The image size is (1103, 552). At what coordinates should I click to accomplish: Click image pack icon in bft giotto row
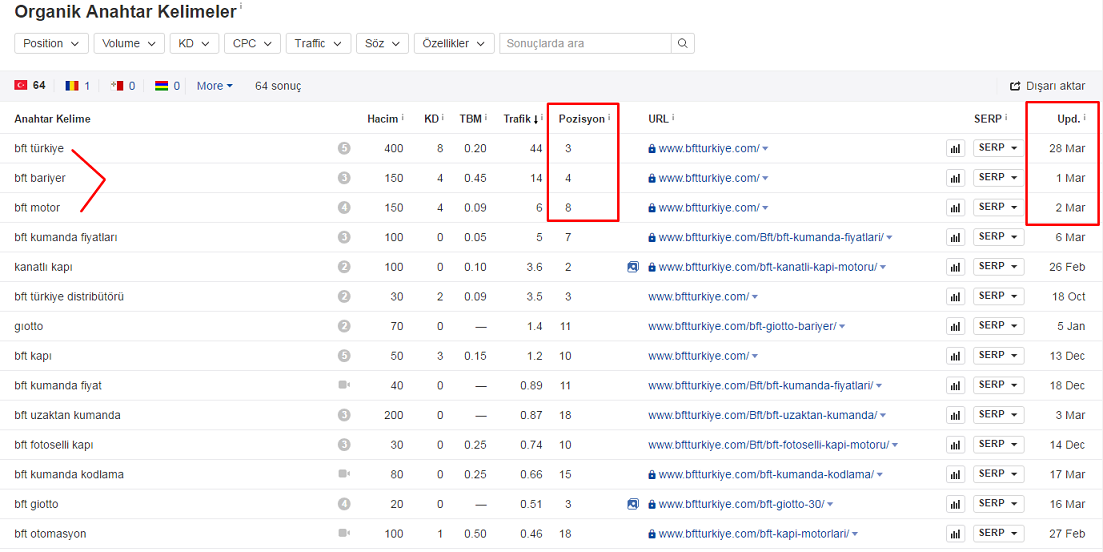click(x=633, y=504)
